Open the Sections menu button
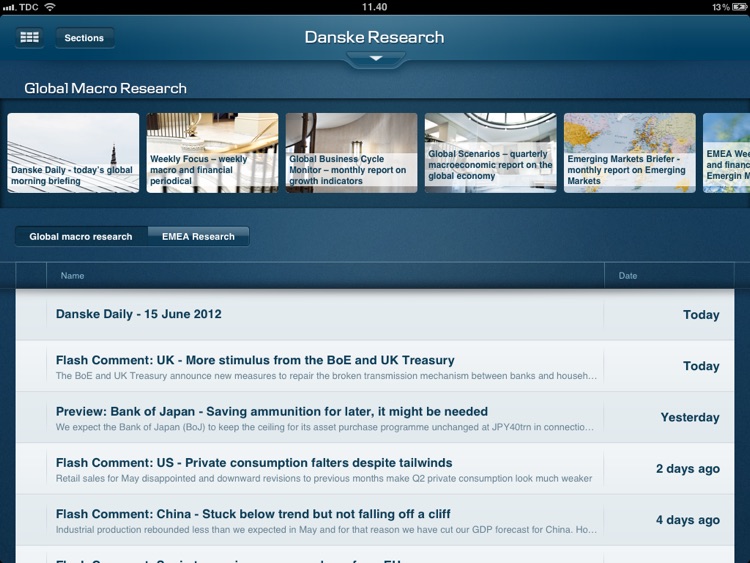This screenshot has height=563, width=750. pos(85,38)
